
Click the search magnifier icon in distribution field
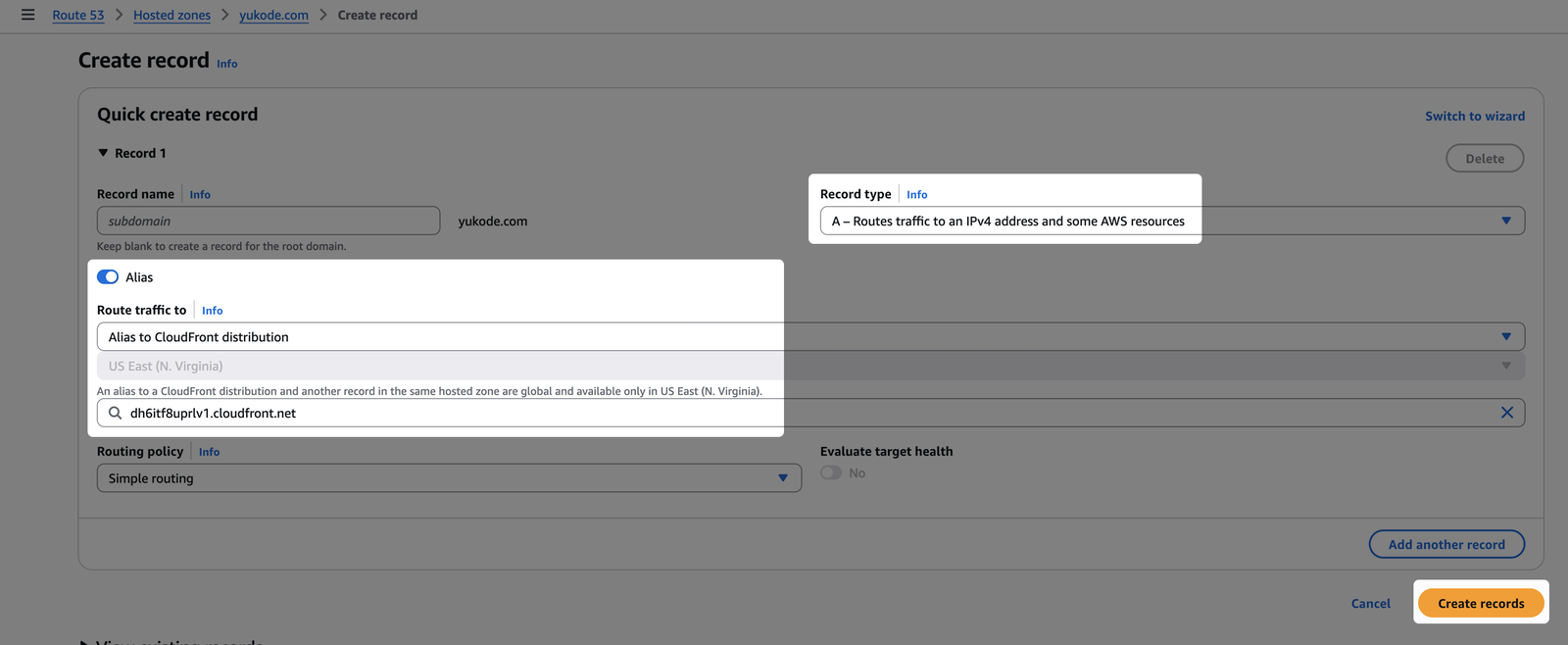(116, 413)
